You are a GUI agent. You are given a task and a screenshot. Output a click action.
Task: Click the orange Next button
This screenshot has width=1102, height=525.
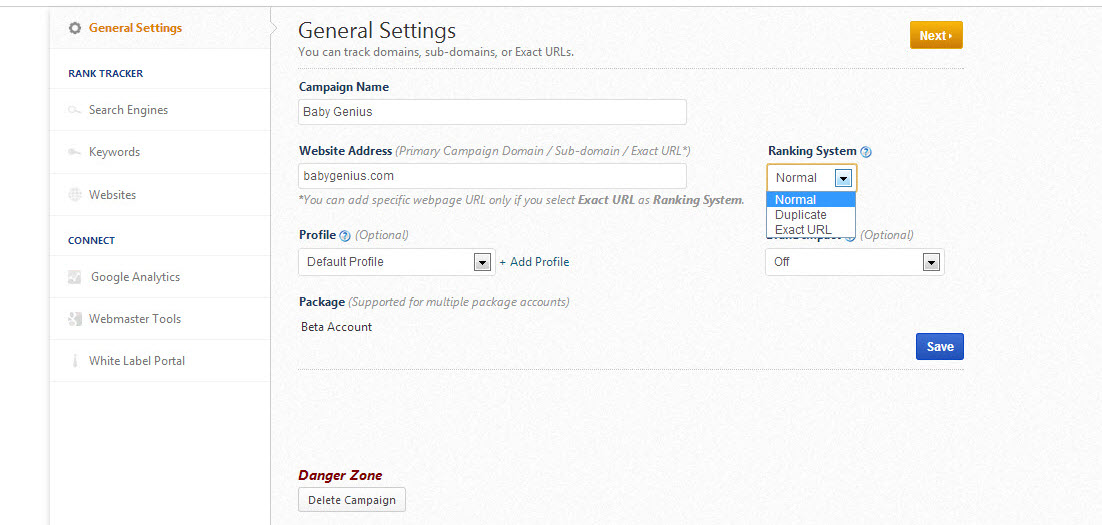tap(936, 35)
